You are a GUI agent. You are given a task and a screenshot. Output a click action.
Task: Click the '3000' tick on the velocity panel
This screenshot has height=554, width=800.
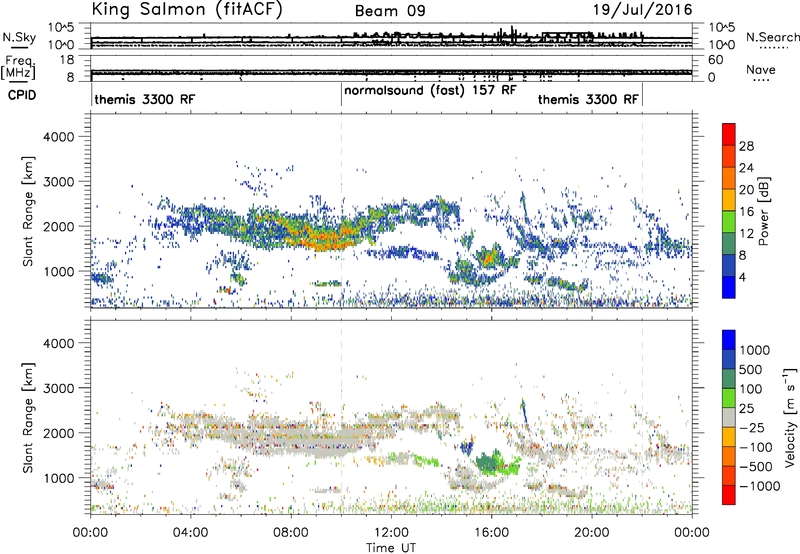pos(59,388)
